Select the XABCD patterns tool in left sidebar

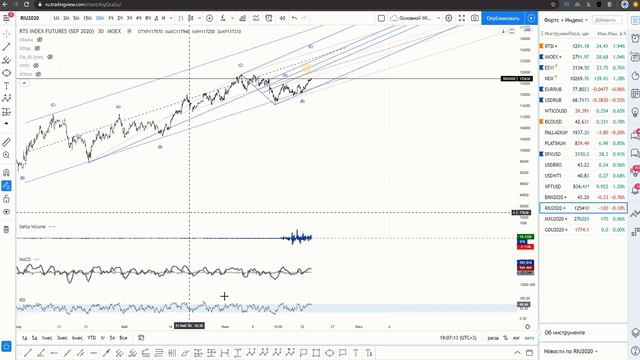point(6,98)
